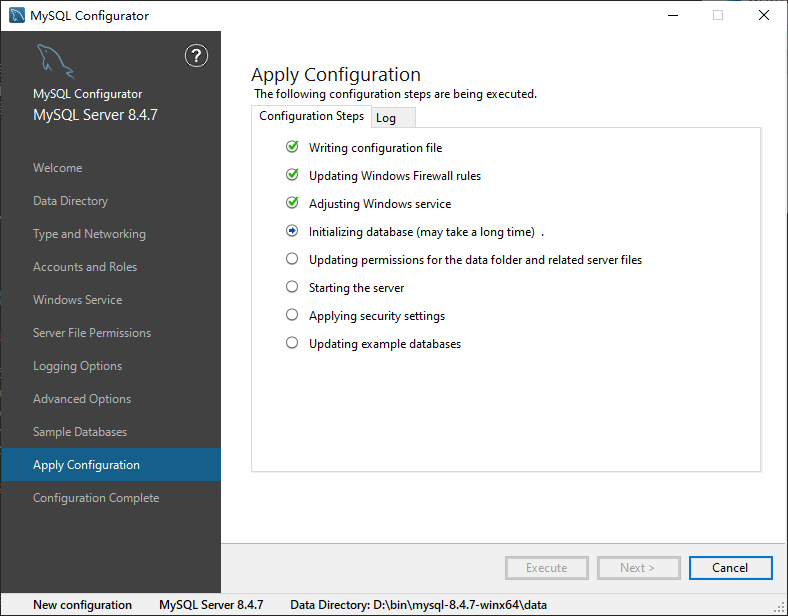Switch to the Log tab
This screenshot has width=788, height=616.
[386, 118]
